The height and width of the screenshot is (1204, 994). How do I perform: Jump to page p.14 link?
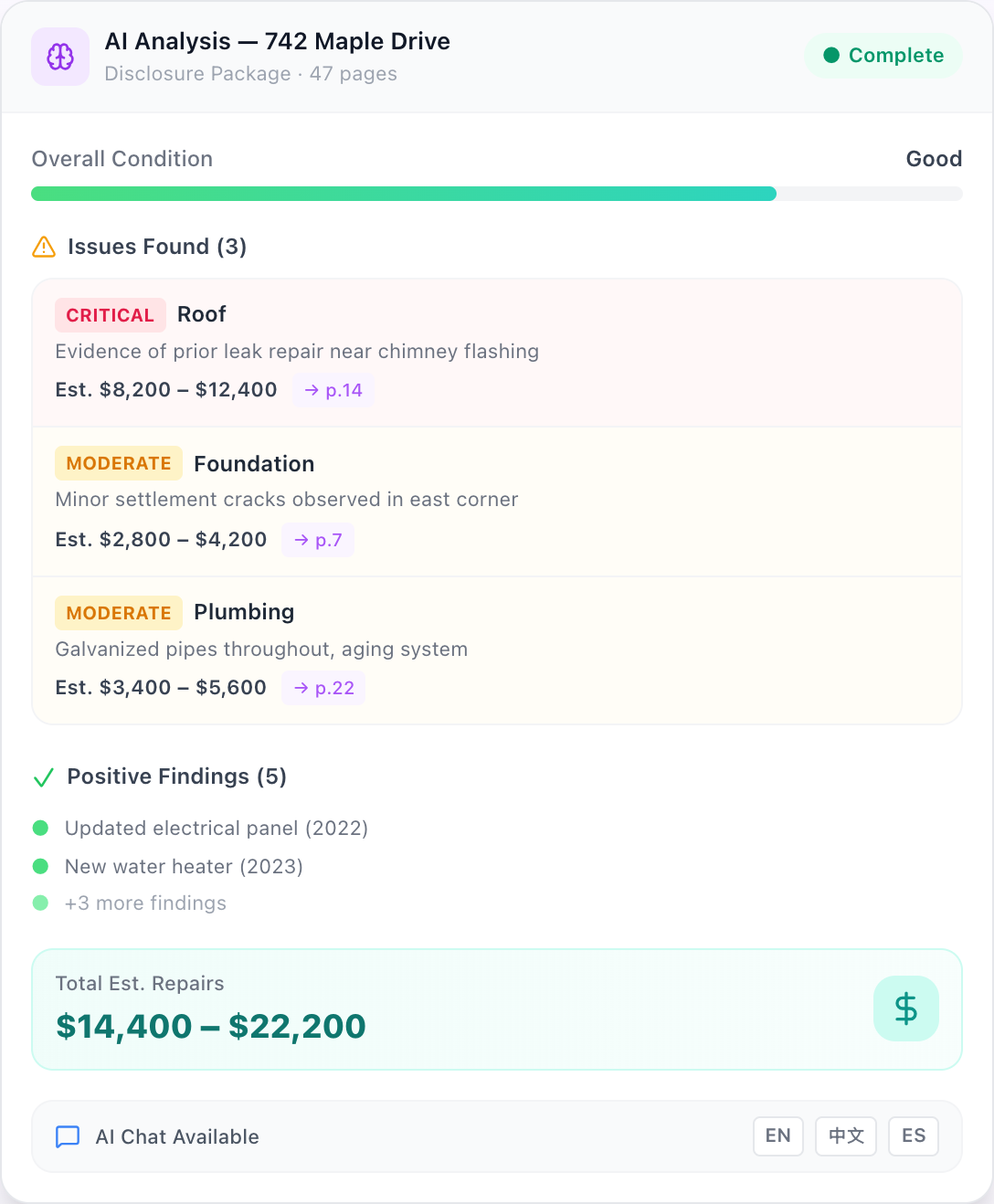334,390
